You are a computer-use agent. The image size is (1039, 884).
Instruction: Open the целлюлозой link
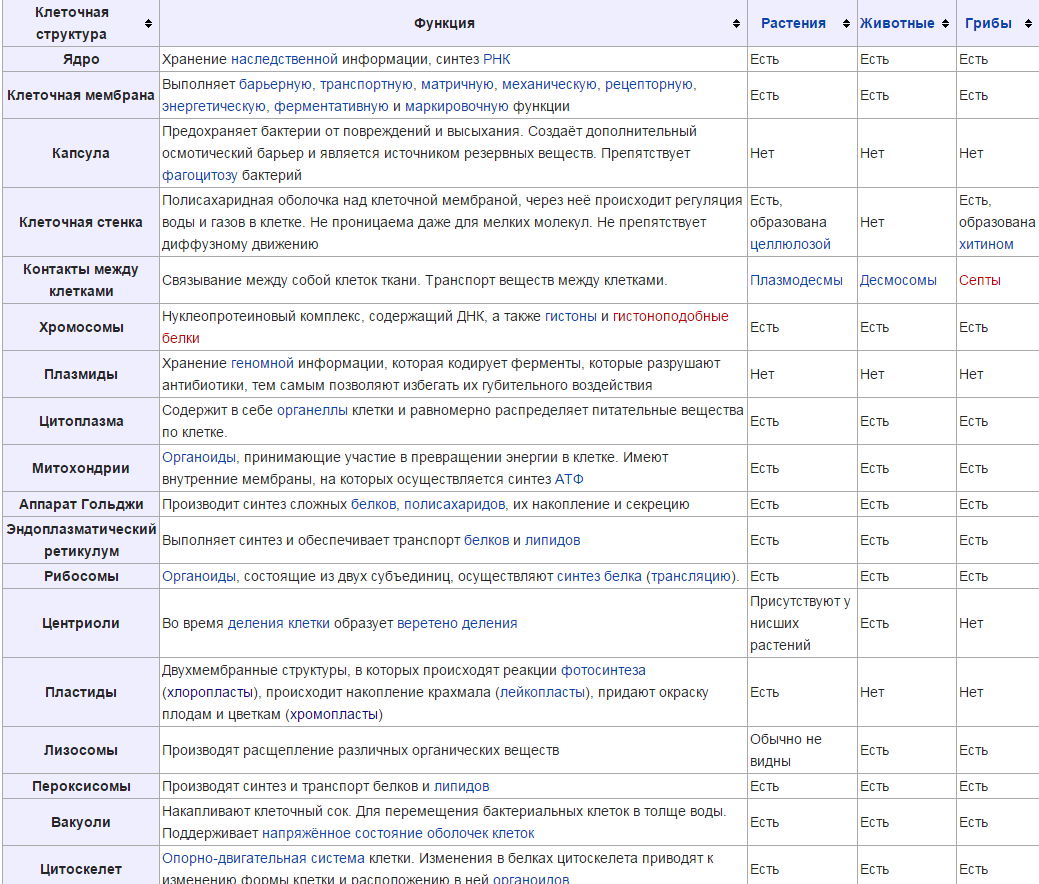[790, 244]
